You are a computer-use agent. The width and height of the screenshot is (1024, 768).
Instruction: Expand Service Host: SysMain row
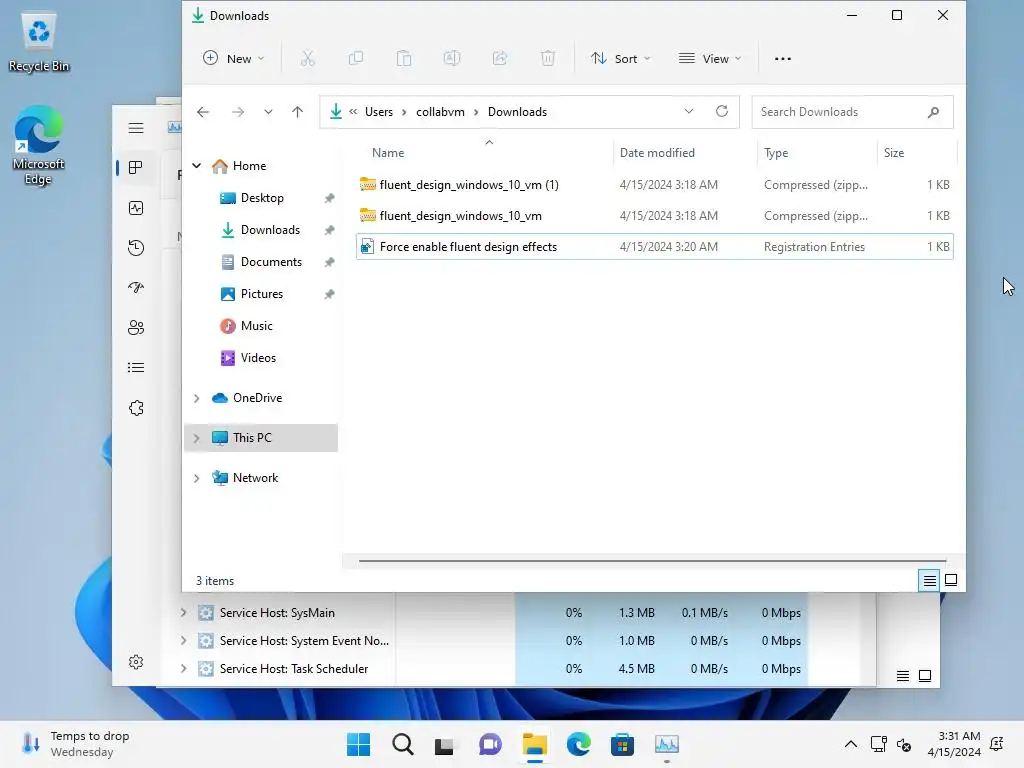pyautogui.click(x=184, y=613)
